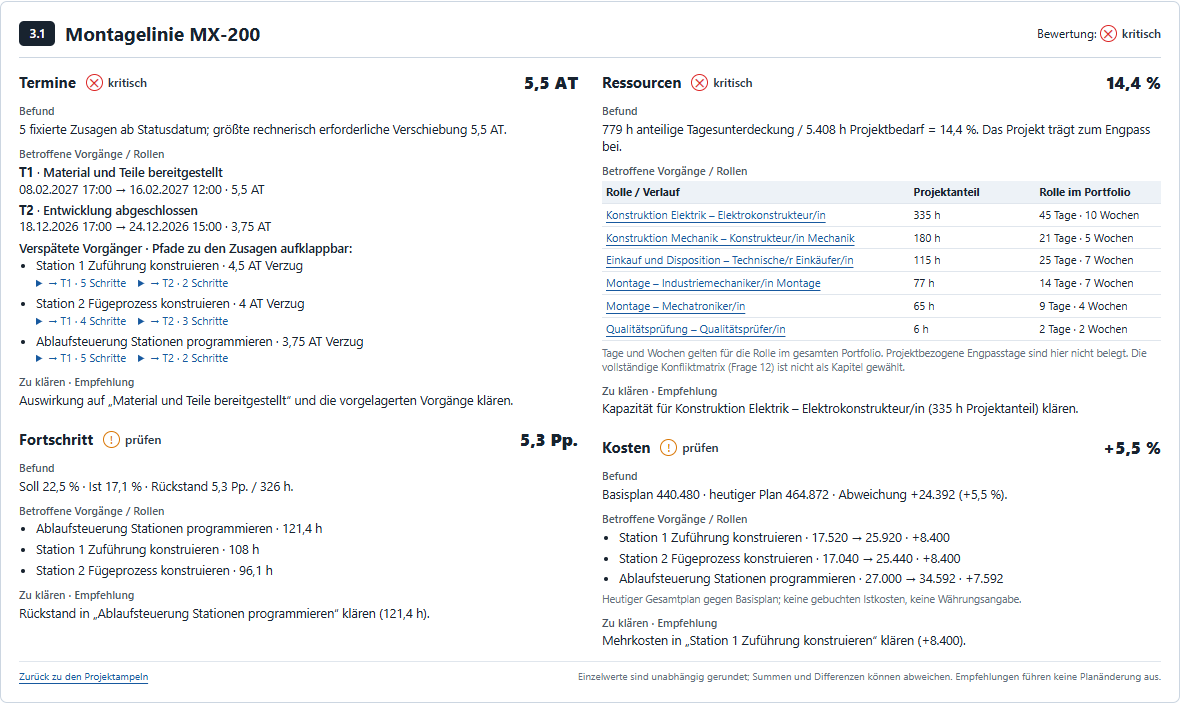Click the Projektanteil column header
This screenshot has height=703, width=1180.
(946, 193)
